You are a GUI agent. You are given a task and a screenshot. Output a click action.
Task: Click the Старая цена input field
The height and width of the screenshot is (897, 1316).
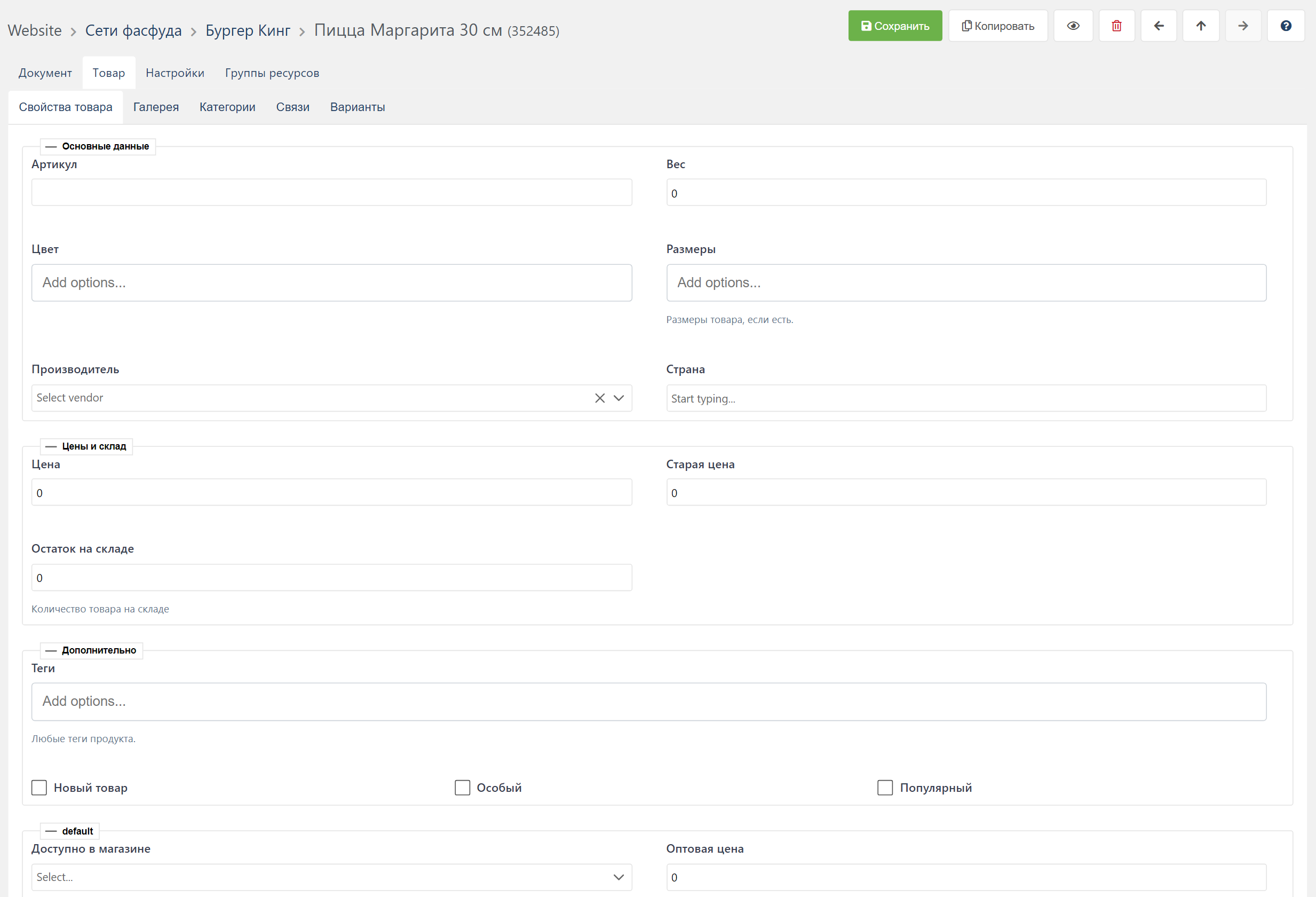pyautogui.click(x=966, y=492)
